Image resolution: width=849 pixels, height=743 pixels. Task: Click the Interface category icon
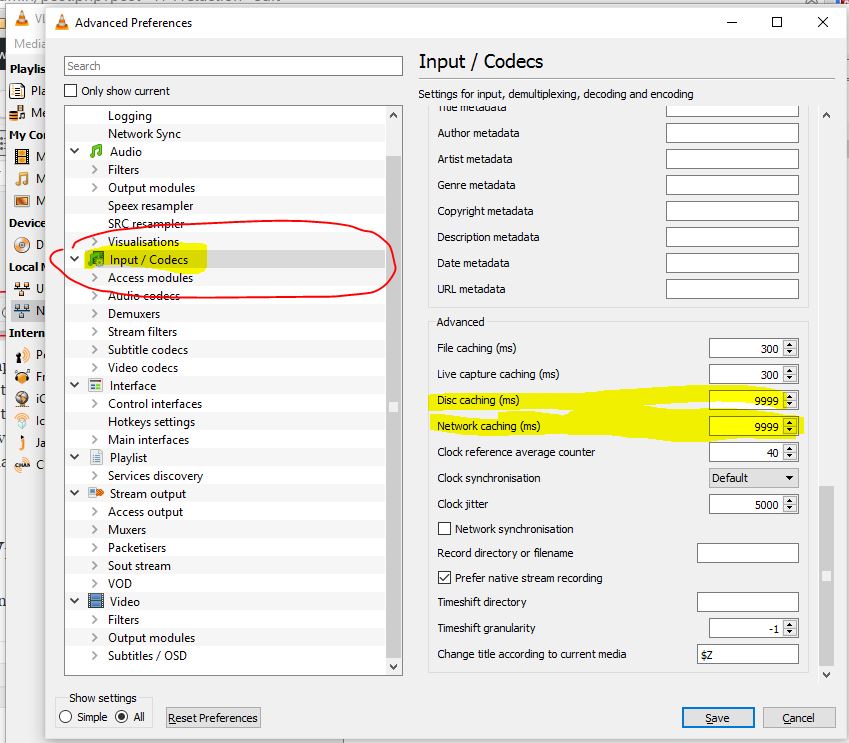pyautogui.click(x=96, y=386)
